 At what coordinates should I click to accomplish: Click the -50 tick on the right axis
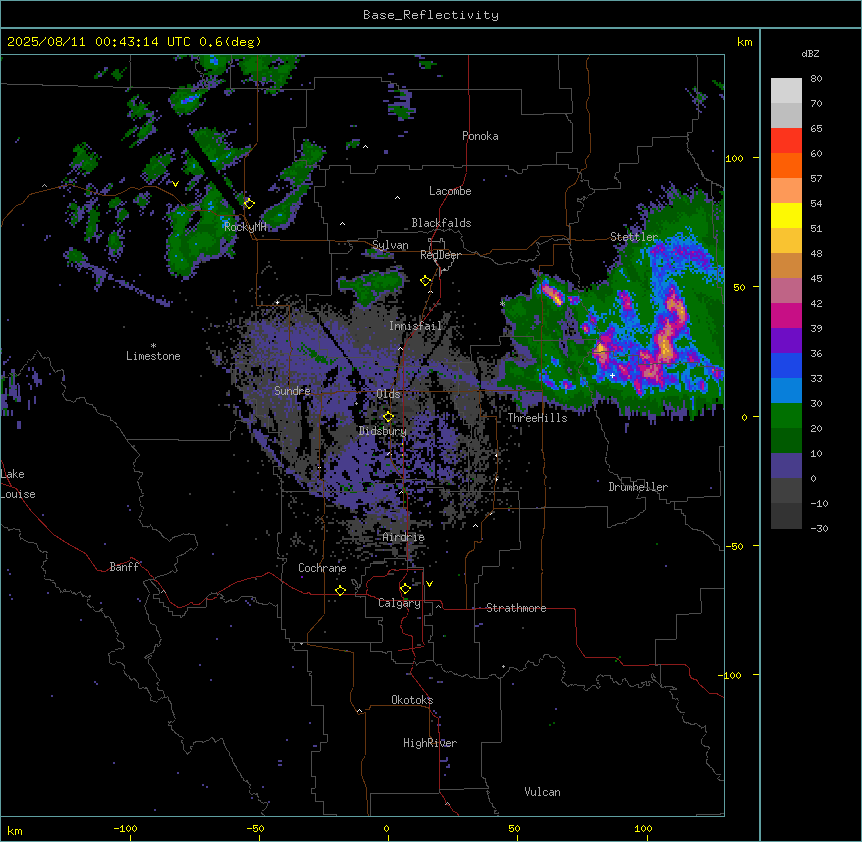734,546
